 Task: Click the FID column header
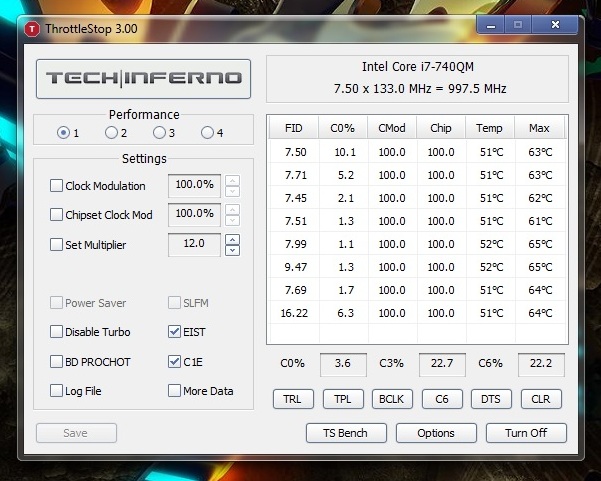point(294,128)
